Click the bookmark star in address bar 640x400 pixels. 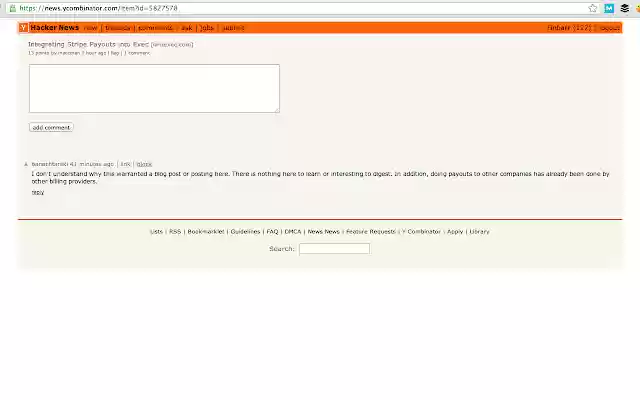point(593,8)
